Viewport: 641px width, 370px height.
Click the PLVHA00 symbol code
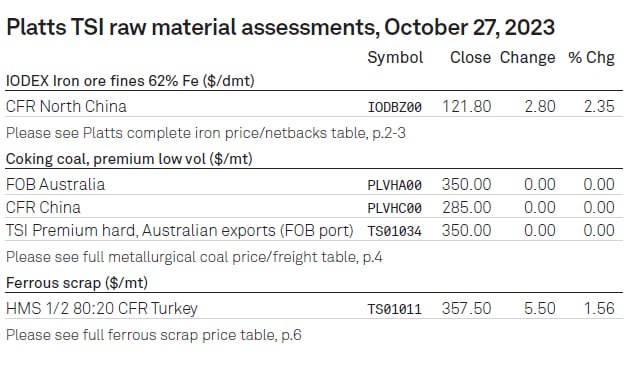tap(394, 186)
